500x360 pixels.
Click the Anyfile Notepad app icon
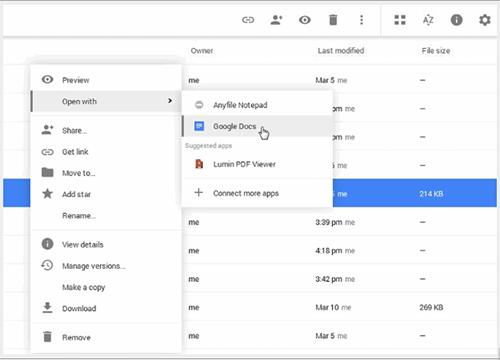(x=199, y=105)
